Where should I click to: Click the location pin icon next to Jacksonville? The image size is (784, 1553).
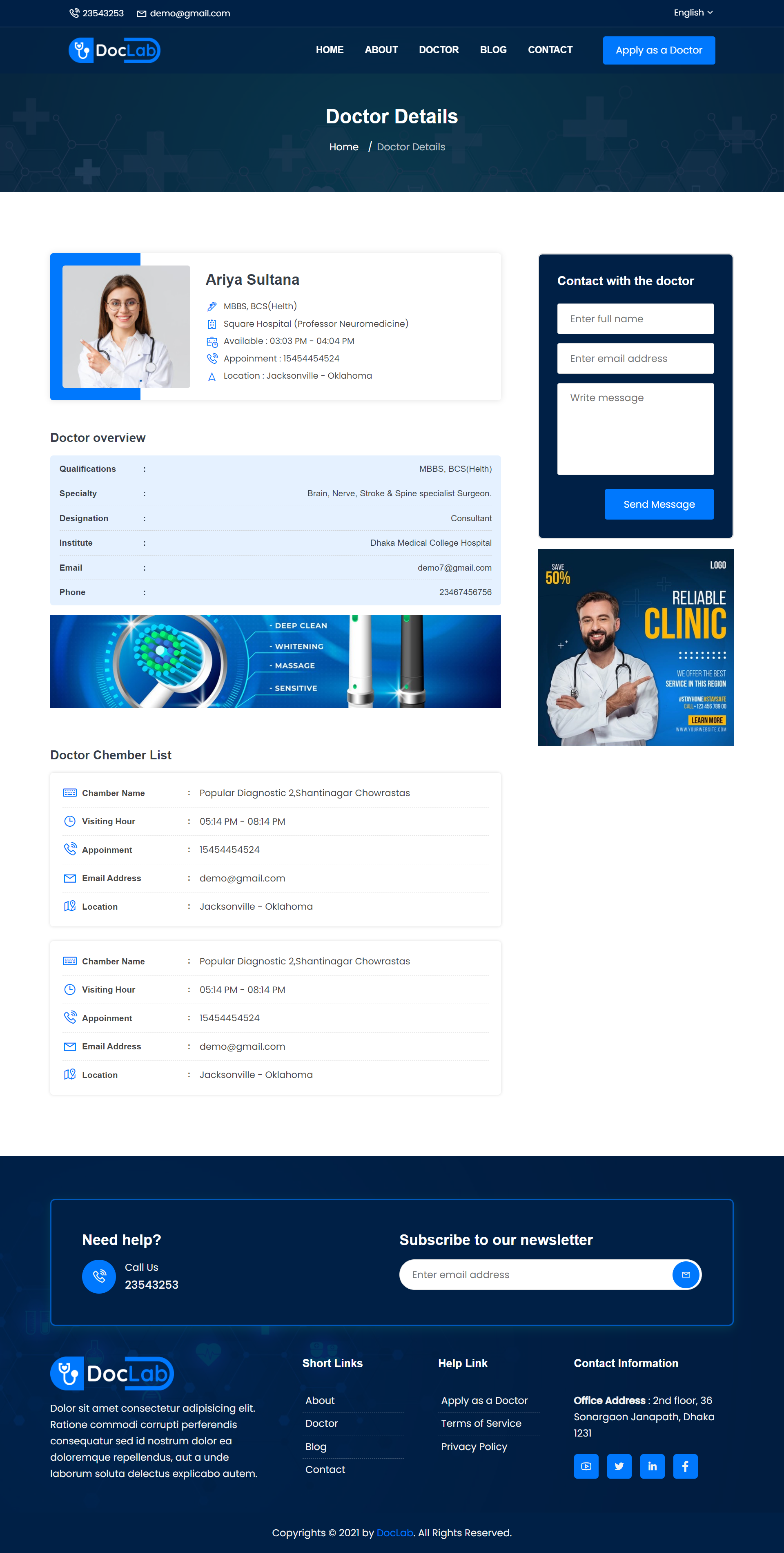pos(212,376)
